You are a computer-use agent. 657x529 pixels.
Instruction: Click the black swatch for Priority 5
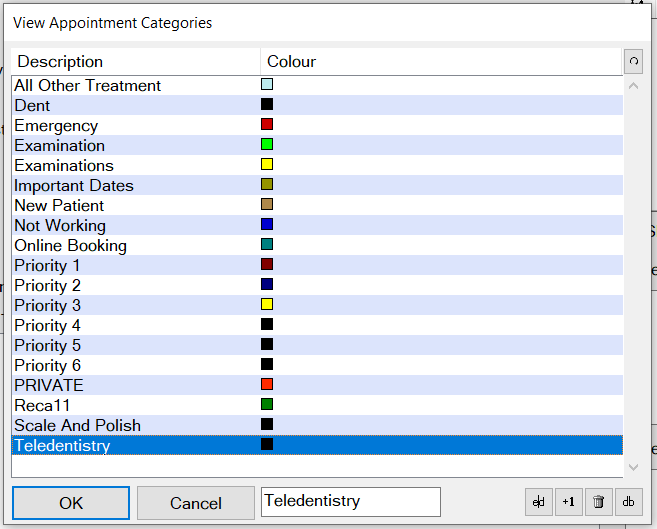267,344
